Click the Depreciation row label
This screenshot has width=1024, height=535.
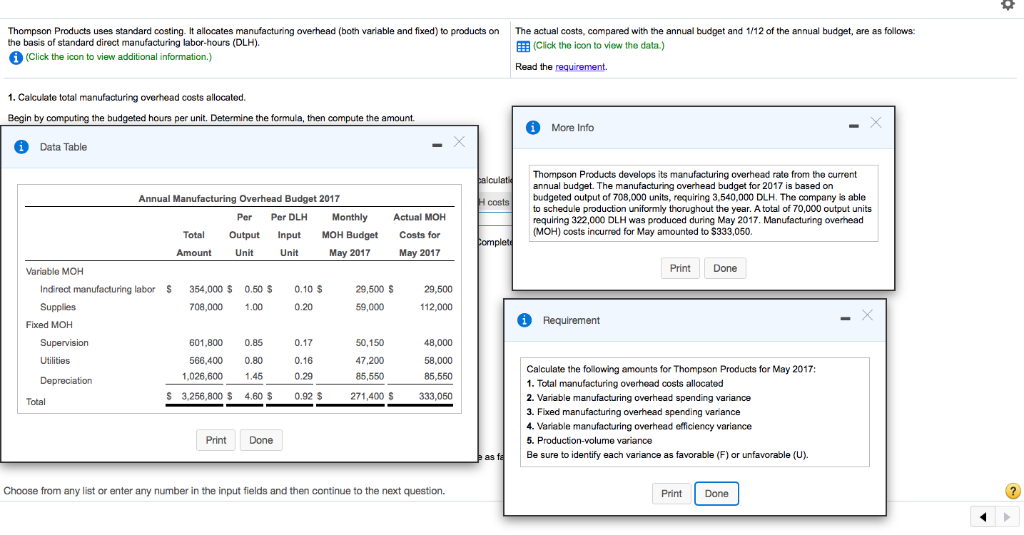[x=66, y=381]
